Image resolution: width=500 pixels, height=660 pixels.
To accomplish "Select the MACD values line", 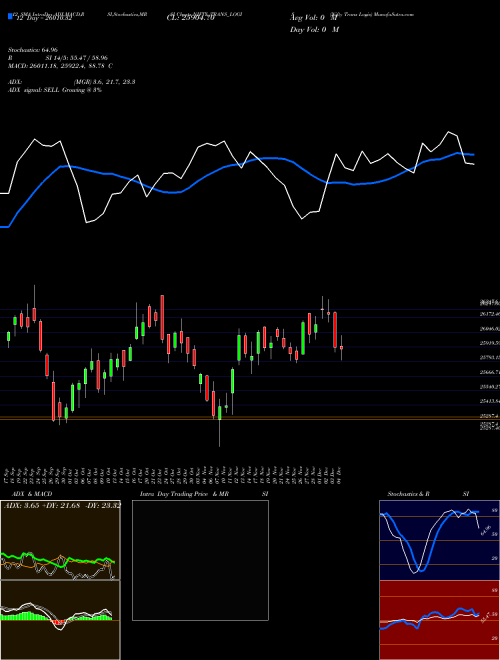I will [60, 66].
